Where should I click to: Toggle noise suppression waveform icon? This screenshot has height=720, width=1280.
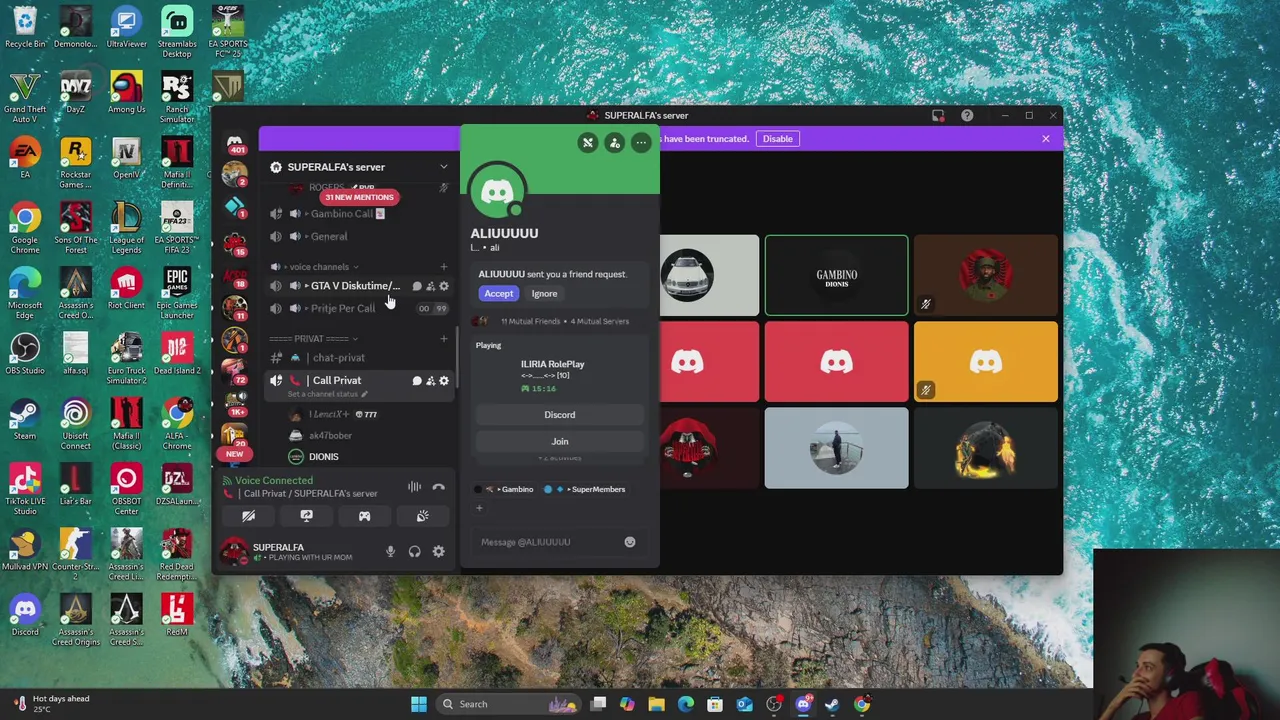pyautogui.click(x=414, y=487)
